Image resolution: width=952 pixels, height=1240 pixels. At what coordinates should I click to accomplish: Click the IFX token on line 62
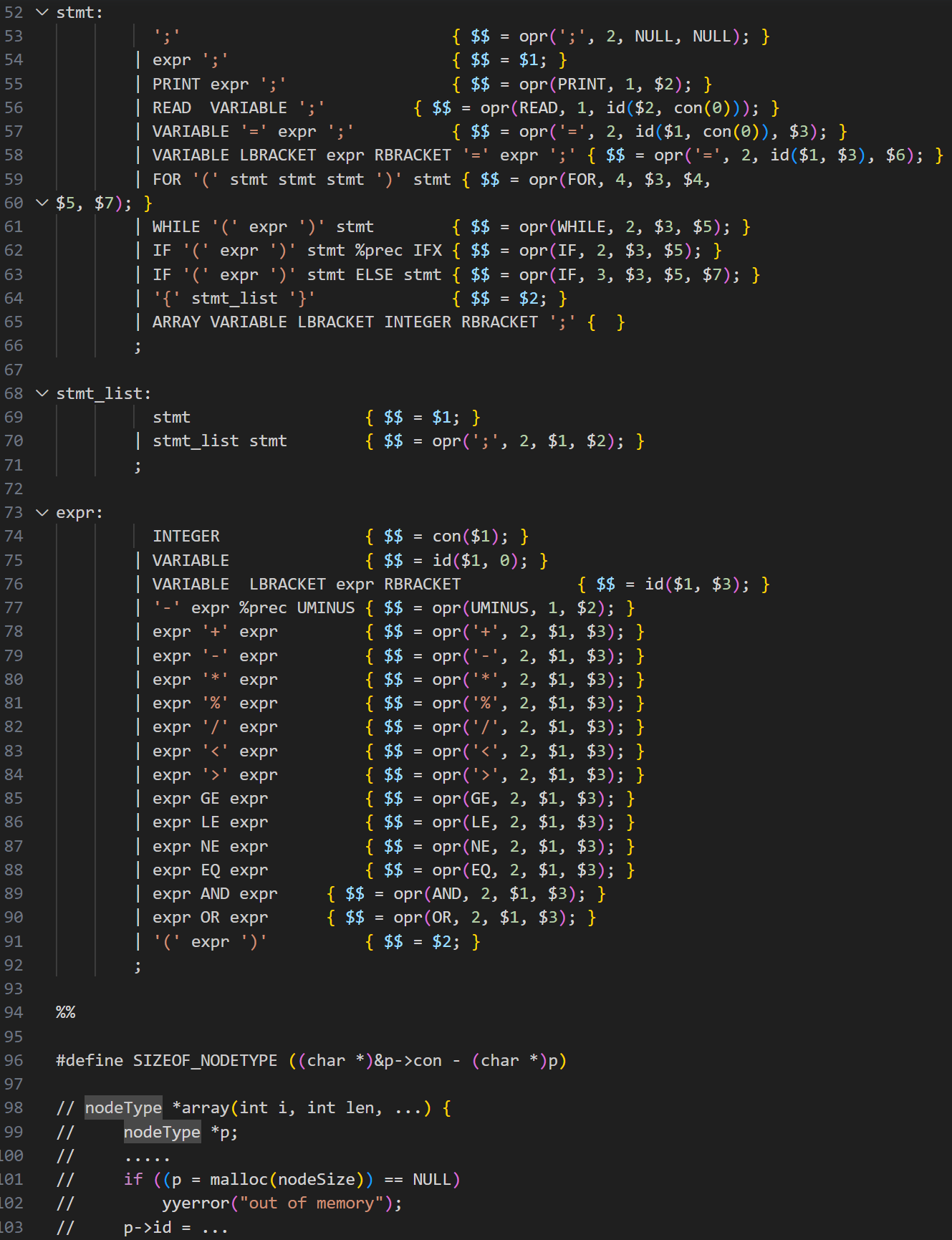click(428, 251)
